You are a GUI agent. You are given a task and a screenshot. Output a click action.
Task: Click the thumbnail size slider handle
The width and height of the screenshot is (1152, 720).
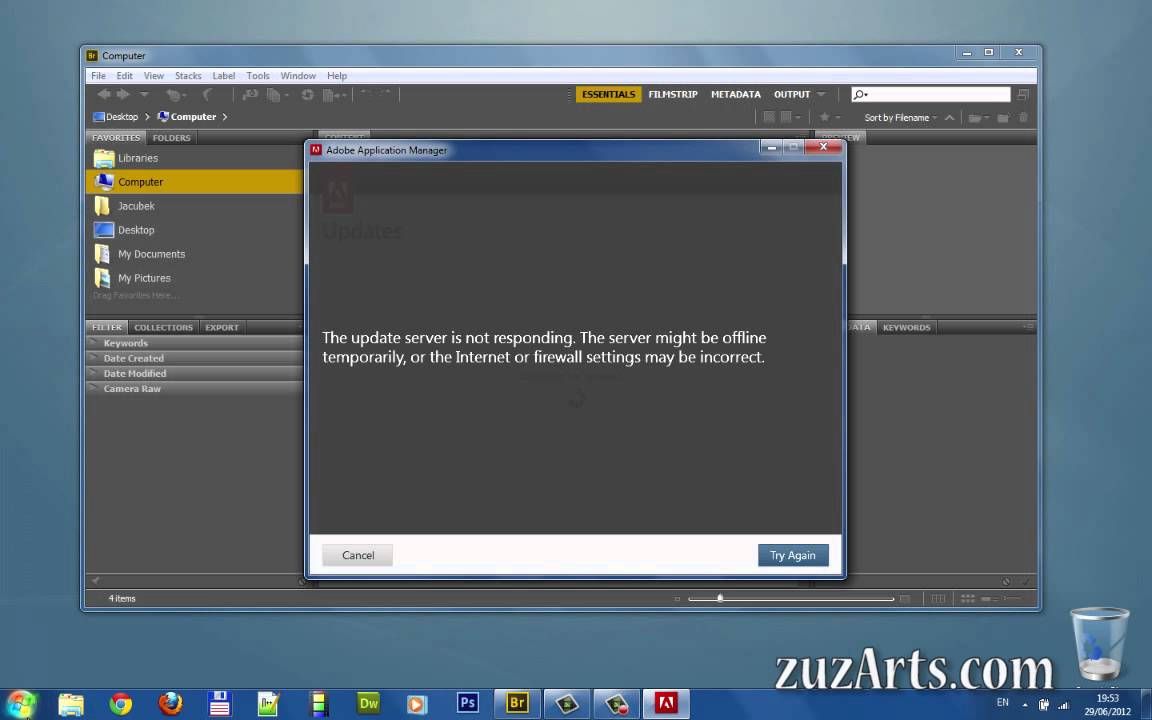tap(720, 598)
